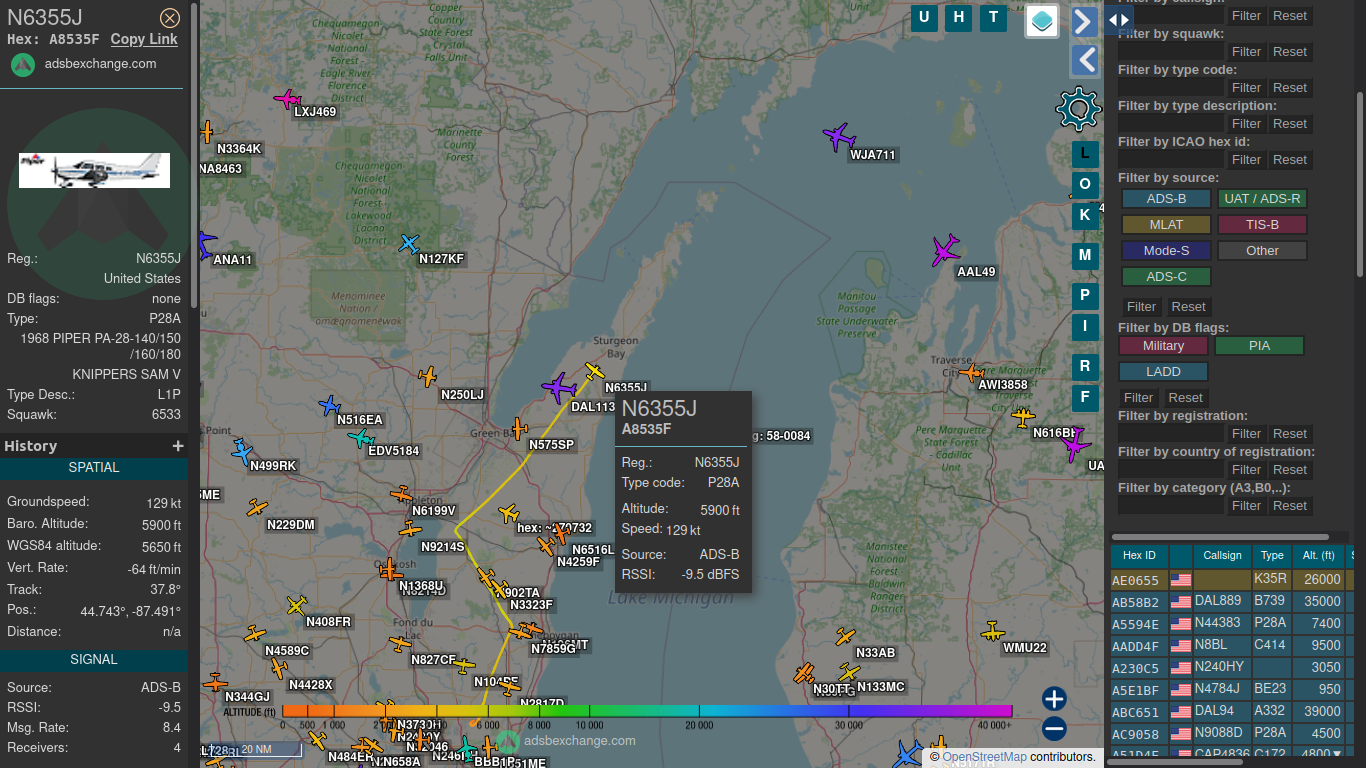This screenshot has width=1366, height=768.
Task: Click Reset button for country of registration
Action: click(1290, 470)
